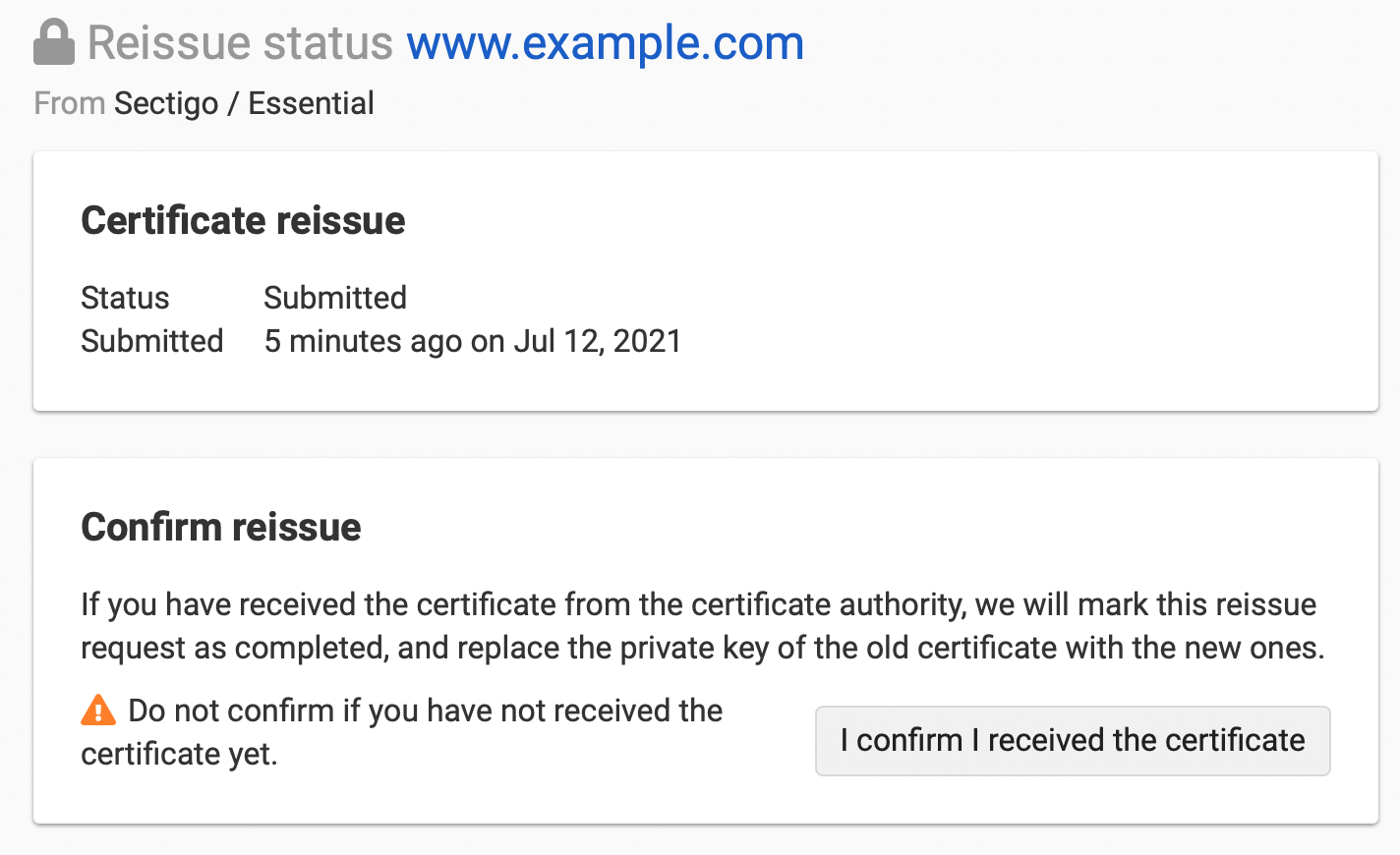Click the 'Confirm reissue' heading

click(220, 527)
